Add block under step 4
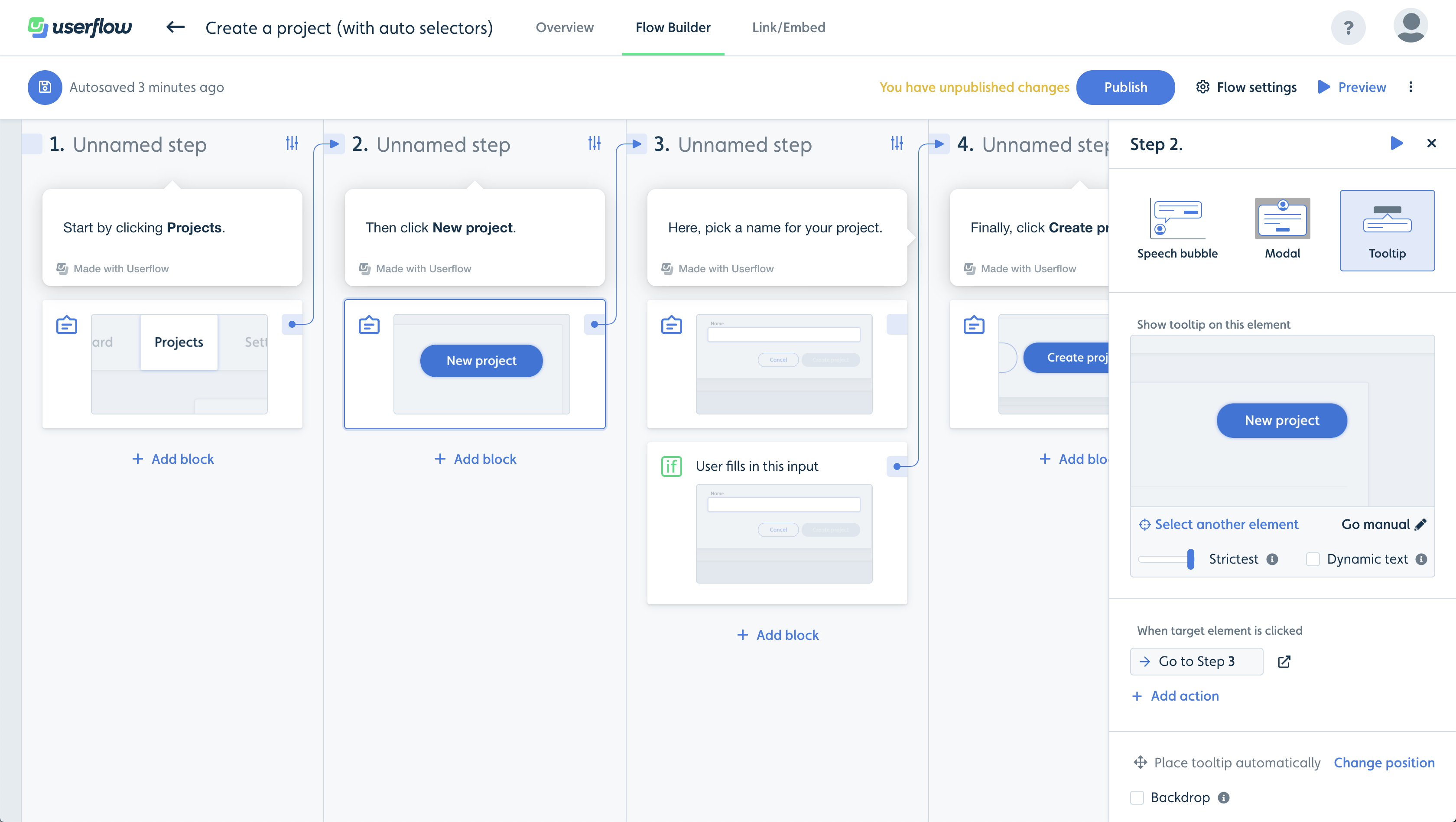Viewport: 1456px width, 822px height. (1073, 459)
